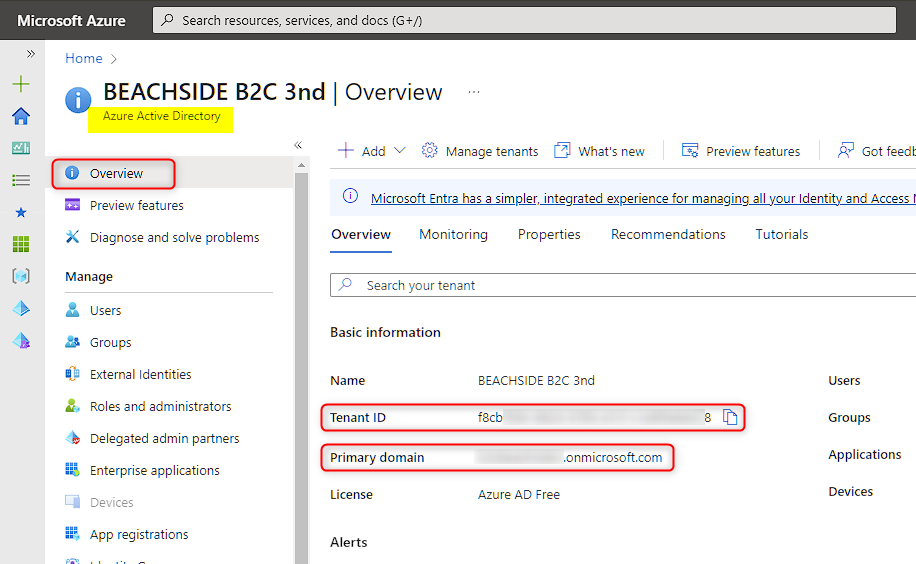
Task: Expand the Add dropdown chevron
Action: tap(400, 151)
